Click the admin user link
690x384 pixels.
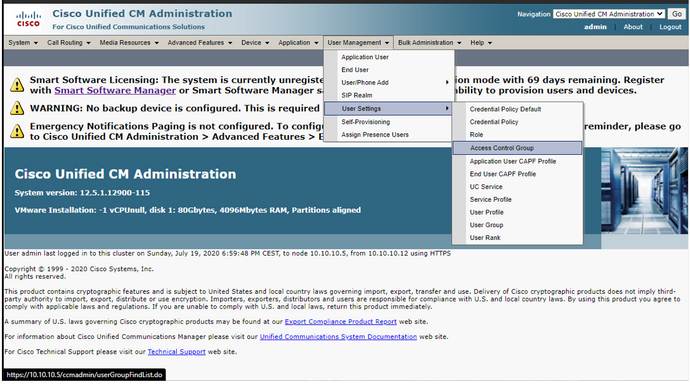pos(595,27)
